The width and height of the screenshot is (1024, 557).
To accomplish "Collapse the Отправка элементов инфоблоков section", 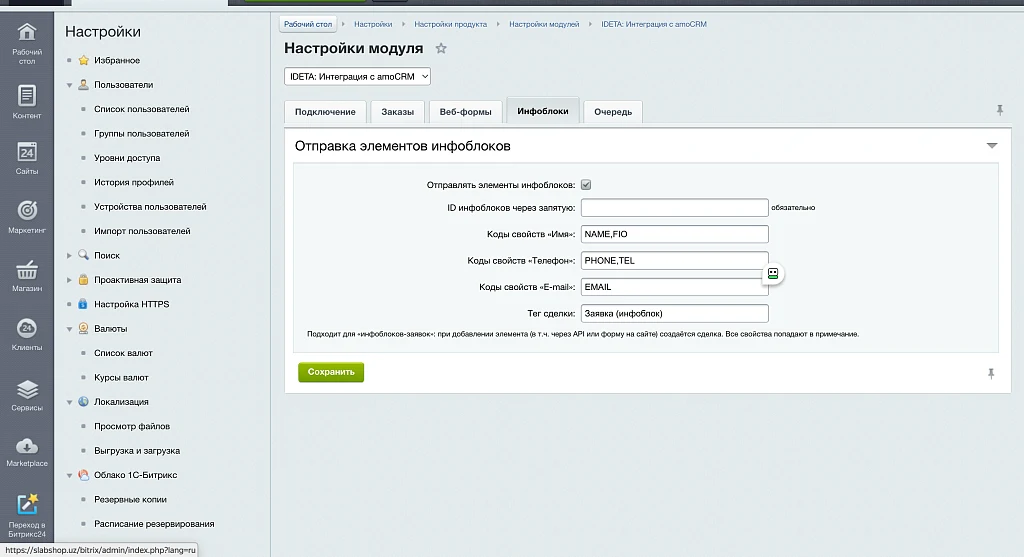I will (x=992, y=146).
